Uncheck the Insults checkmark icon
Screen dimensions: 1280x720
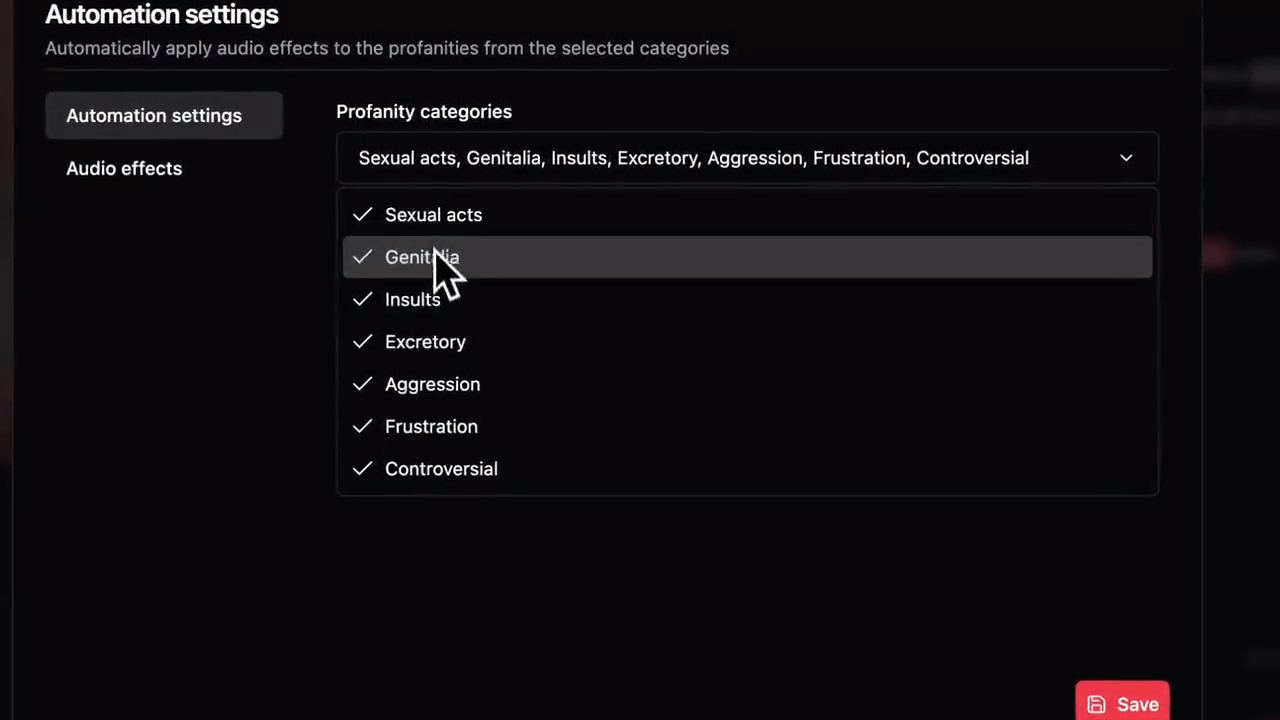coord(362,299)
